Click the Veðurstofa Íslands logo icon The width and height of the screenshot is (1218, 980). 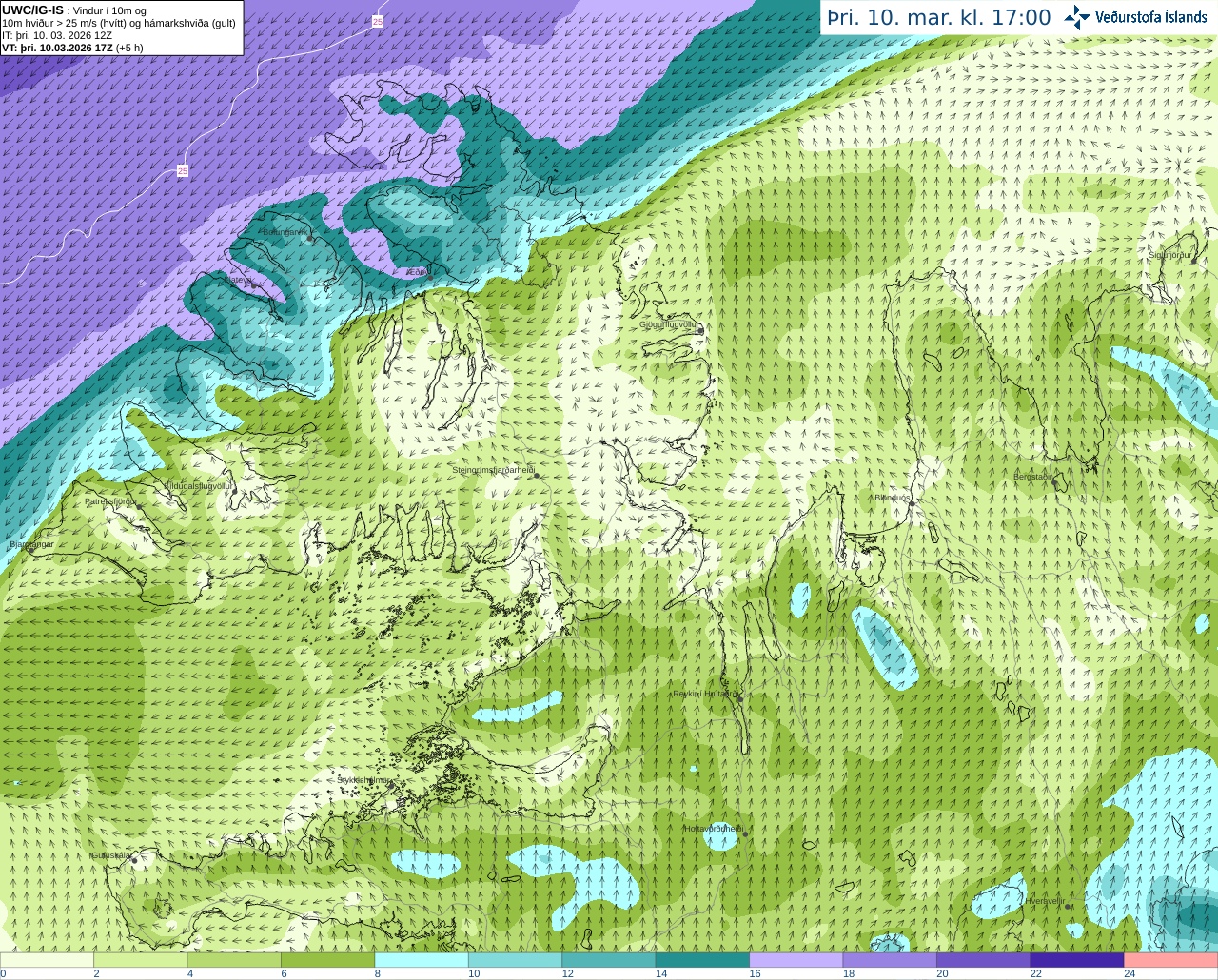pyautogui.click(x=1077, y=17)
